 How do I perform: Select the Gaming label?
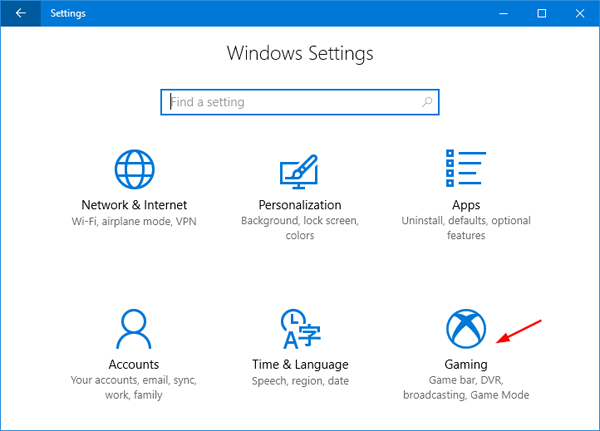point(466,365)
